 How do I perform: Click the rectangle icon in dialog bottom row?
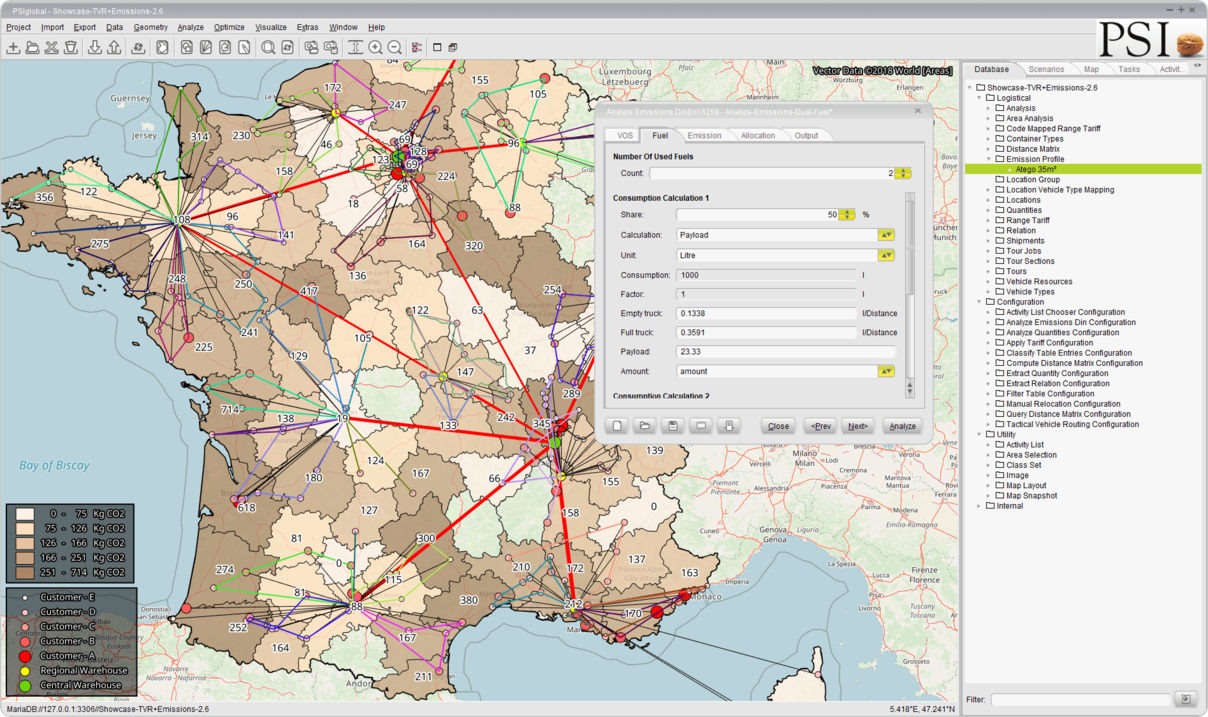point(701,426)
